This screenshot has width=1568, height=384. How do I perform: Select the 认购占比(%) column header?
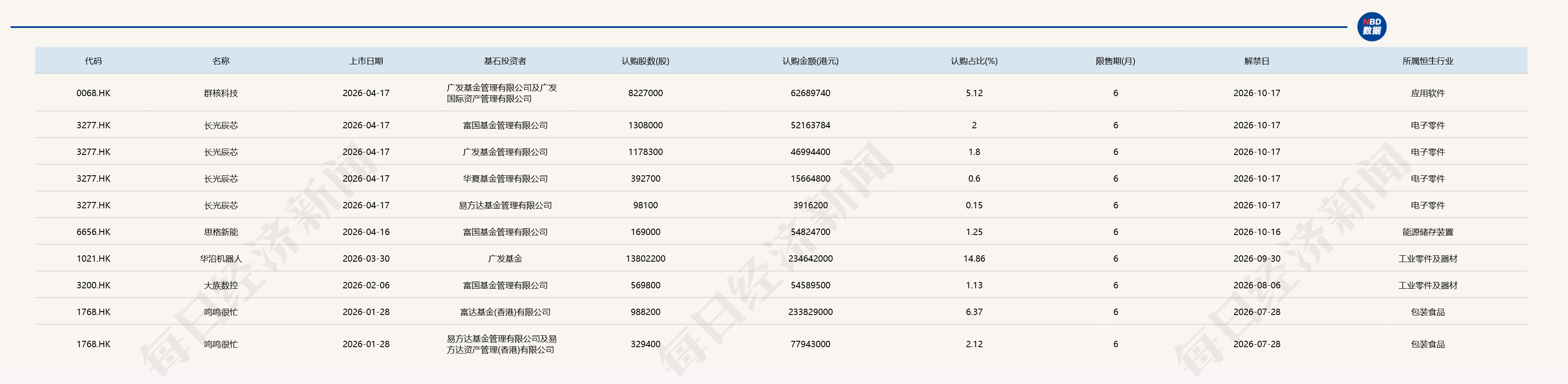coord(973,61)
